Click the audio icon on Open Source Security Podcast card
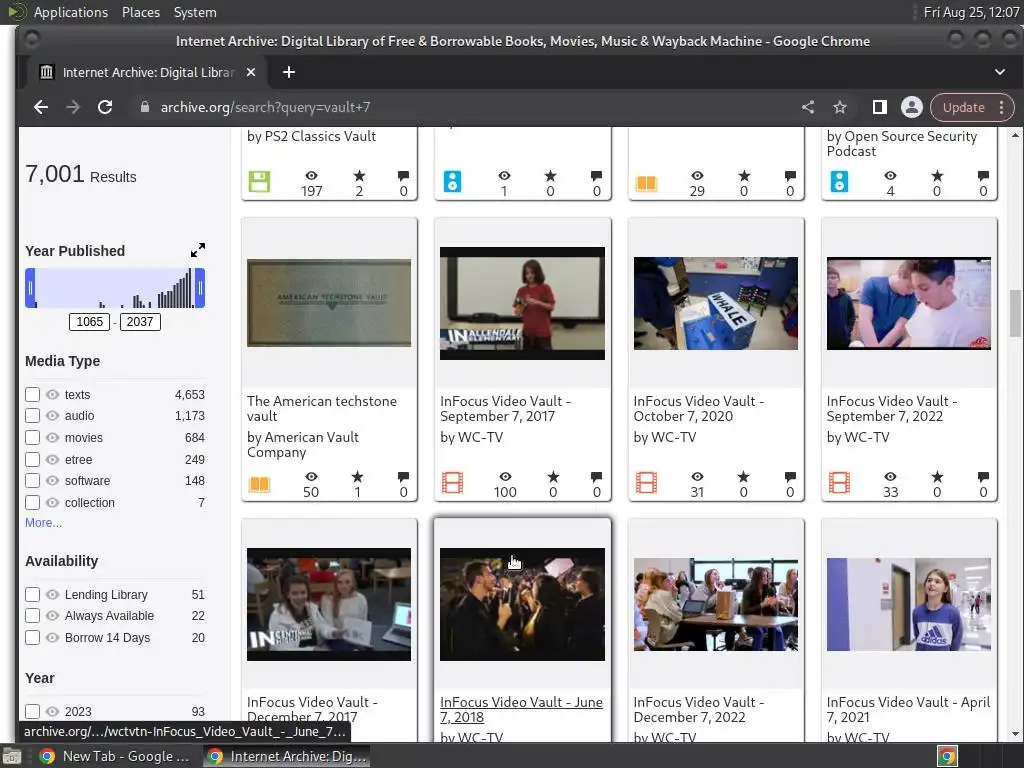1024x768 pixels. (x=839, y=182)
